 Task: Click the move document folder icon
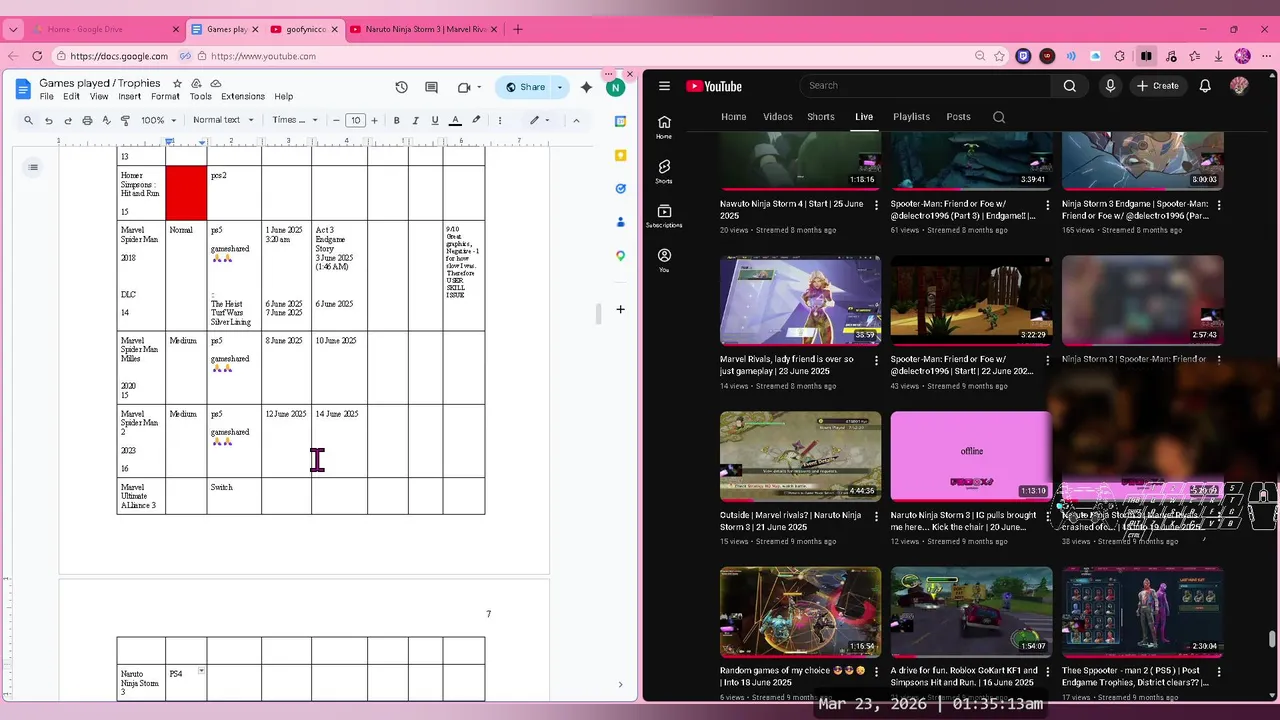point(196,84)
